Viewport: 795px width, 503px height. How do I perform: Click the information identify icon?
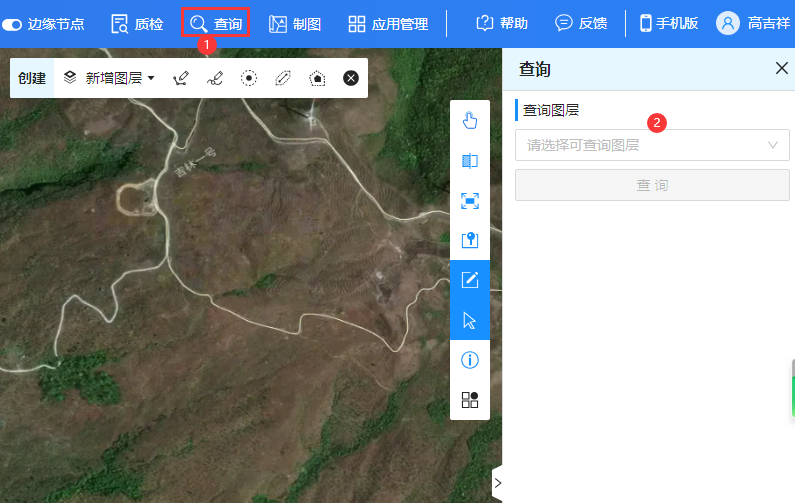tap(470, 360)
